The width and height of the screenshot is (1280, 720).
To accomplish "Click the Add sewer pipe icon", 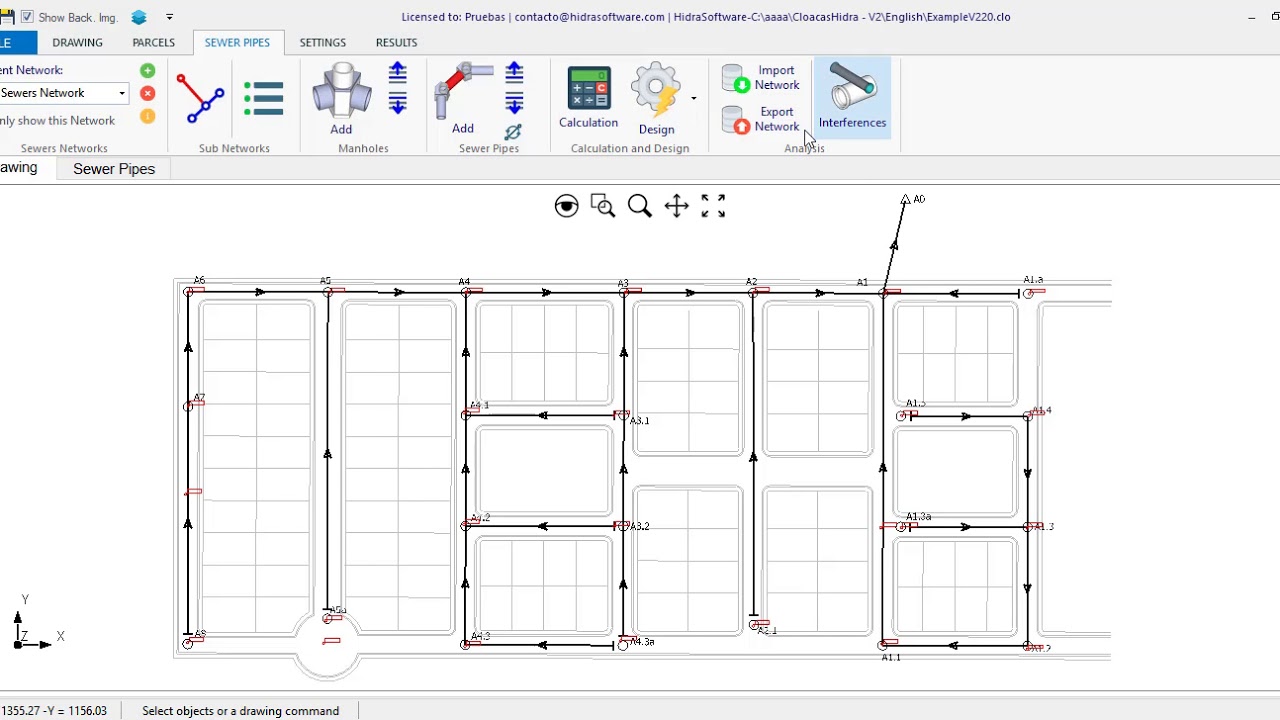I will (x=463, y=98).
